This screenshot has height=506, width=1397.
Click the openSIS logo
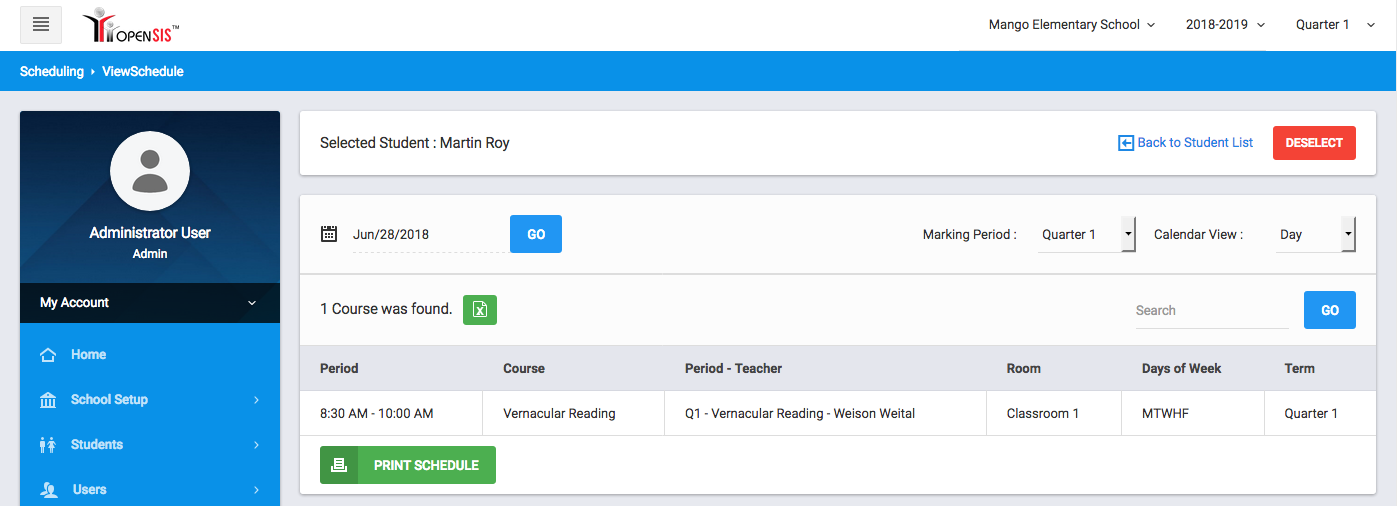coord(131,26)
